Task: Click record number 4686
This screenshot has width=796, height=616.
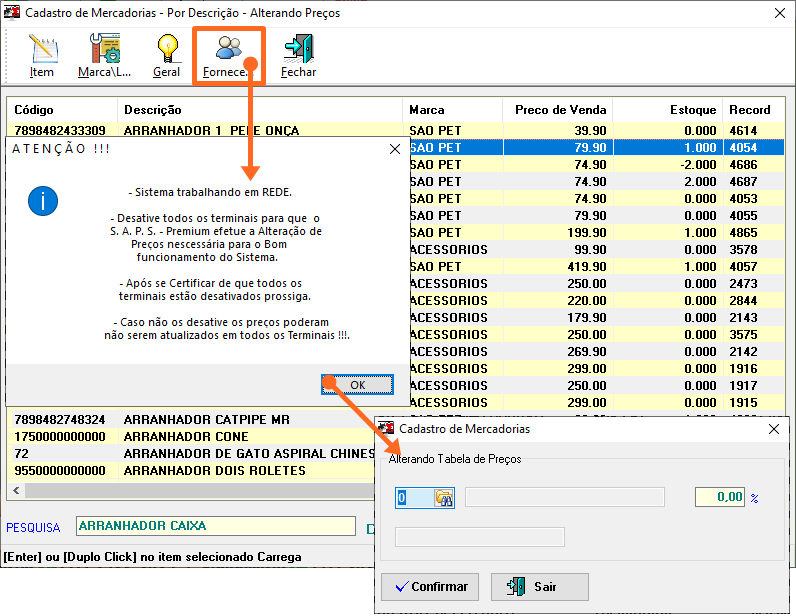Action: [743, 165]
